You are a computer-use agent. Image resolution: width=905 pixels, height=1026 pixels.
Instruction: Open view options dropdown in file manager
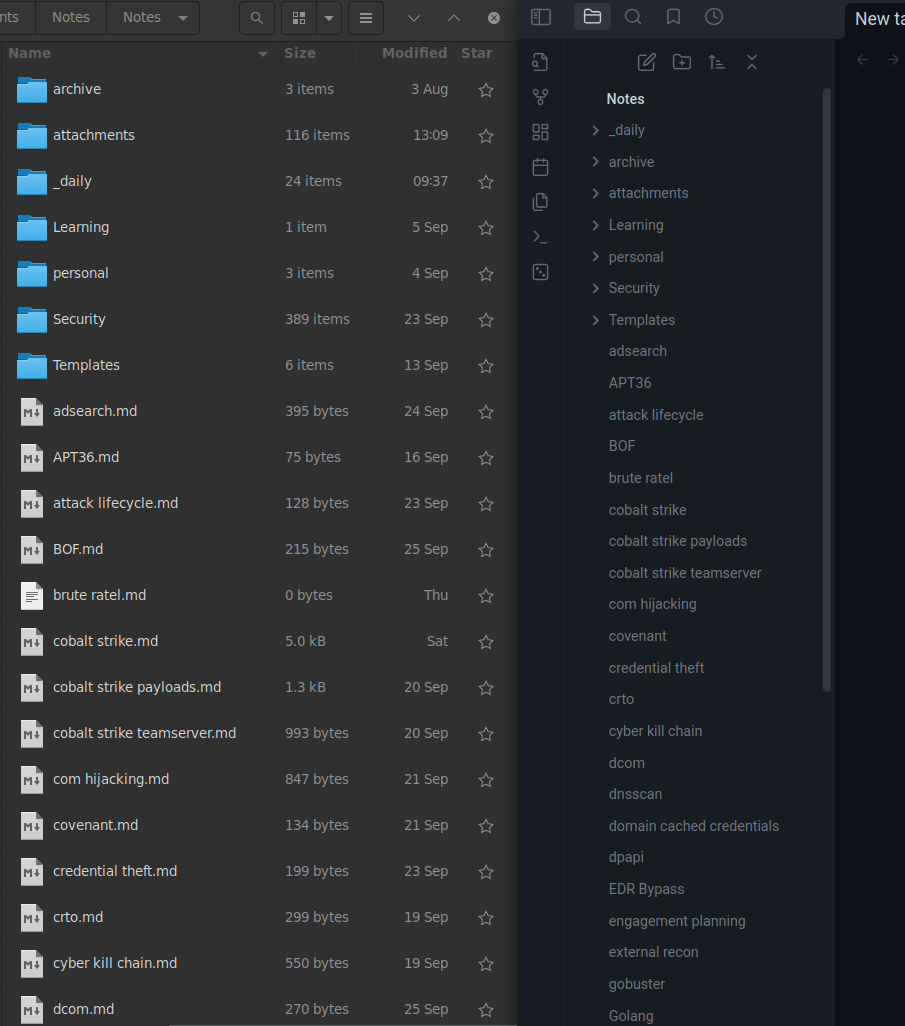328,18
